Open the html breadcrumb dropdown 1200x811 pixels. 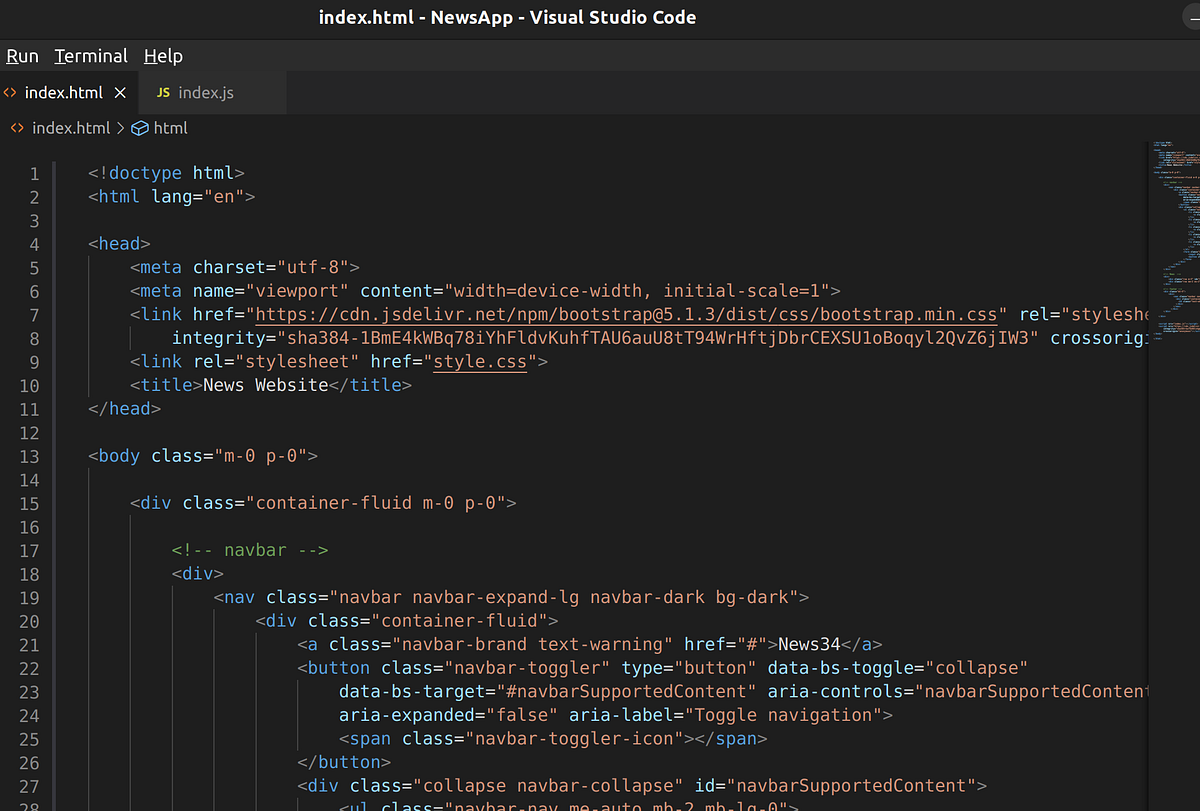pyautogui.click(x=170, y=128)
